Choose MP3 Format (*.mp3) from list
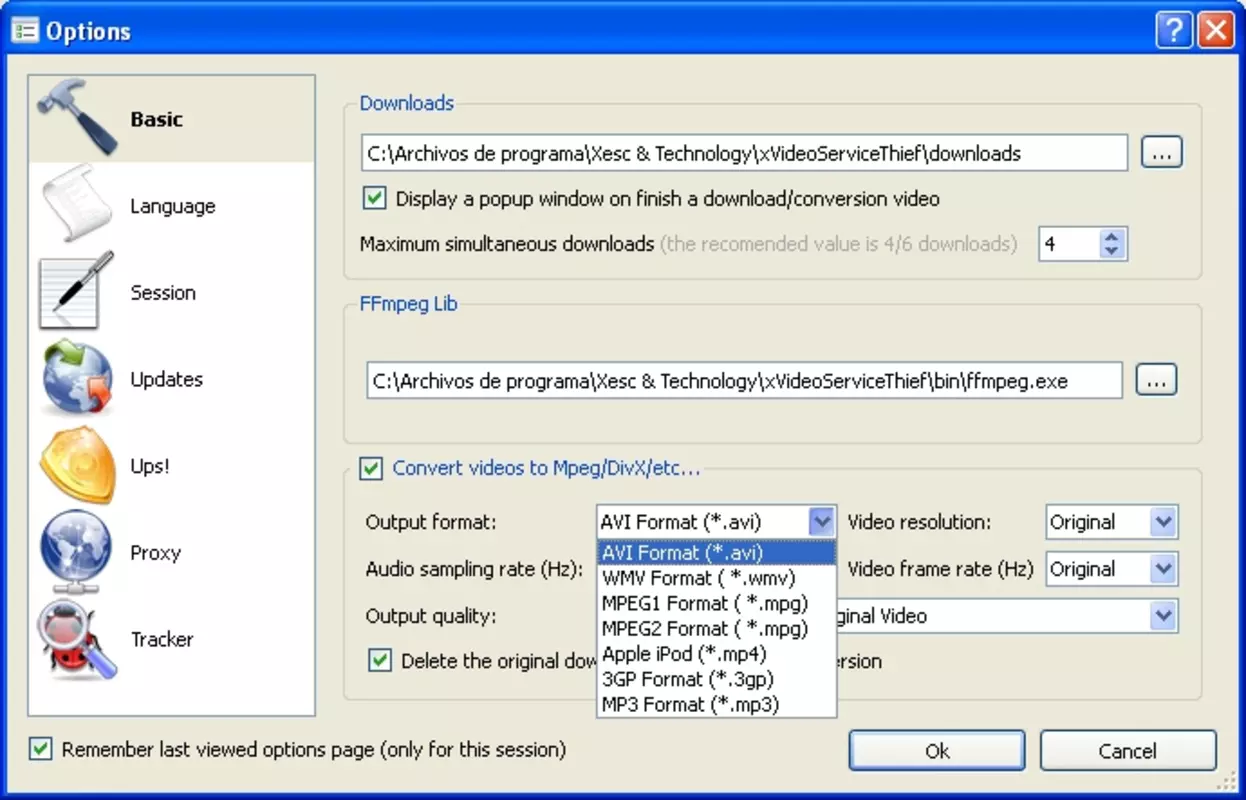Screen dimensions: 1246x800 (716, 704)
